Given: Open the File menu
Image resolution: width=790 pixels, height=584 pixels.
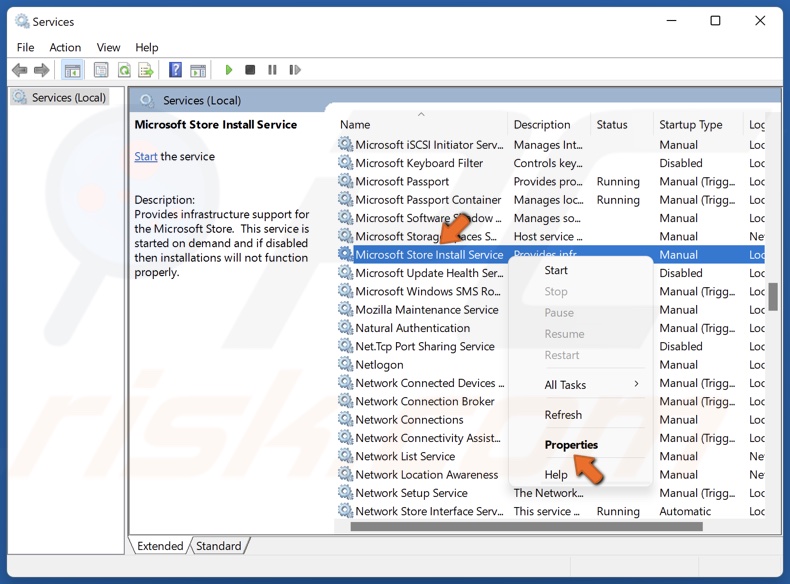Looking at the screenshot, I should pyautogui.click(x=25, y=47).
